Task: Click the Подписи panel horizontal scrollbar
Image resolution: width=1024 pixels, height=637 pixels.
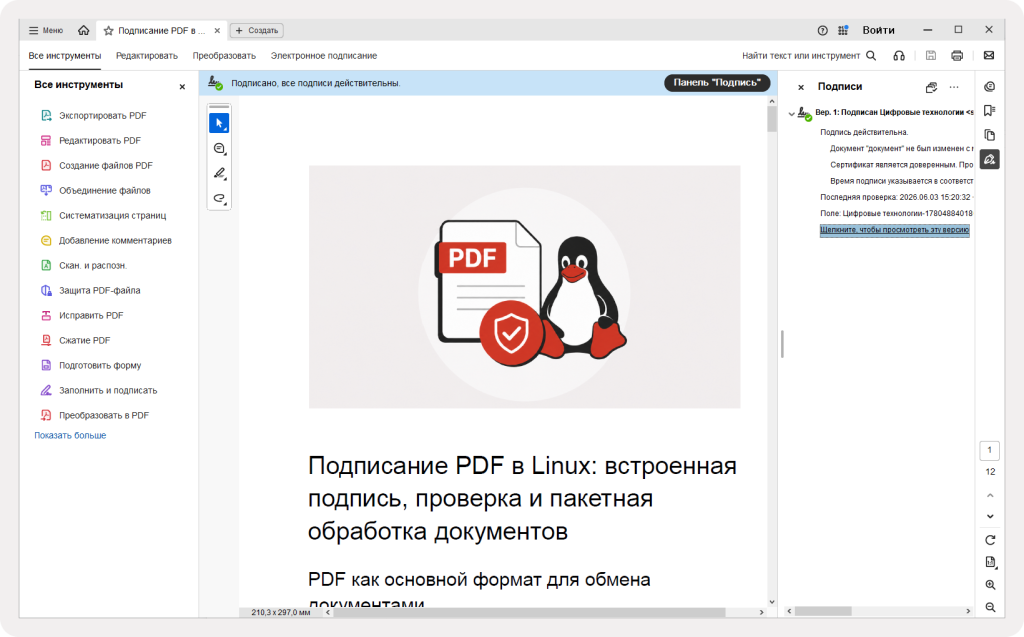Action: click(x=823, y=611)
